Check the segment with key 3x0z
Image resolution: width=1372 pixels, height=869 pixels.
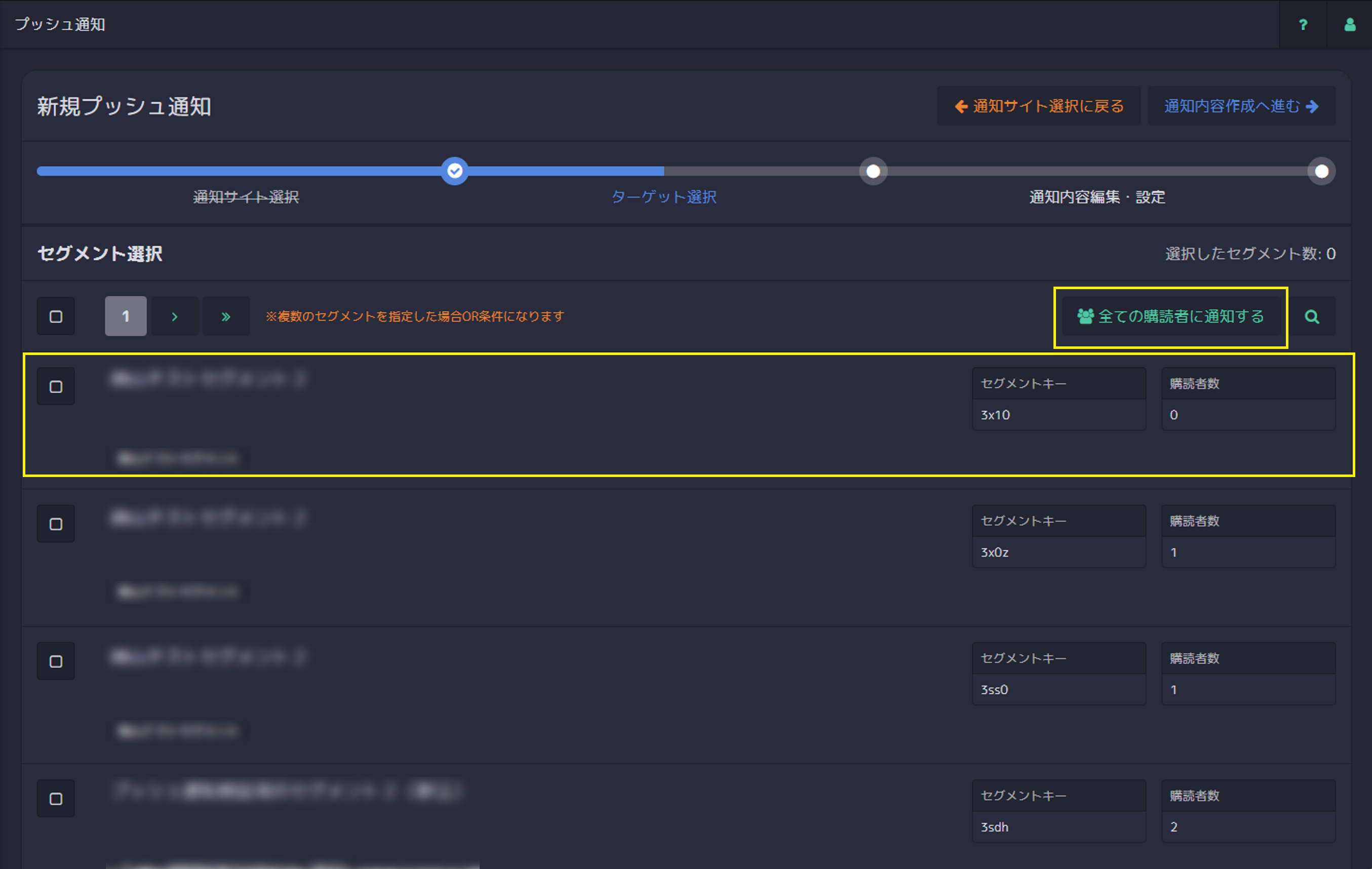click(56, 524)
